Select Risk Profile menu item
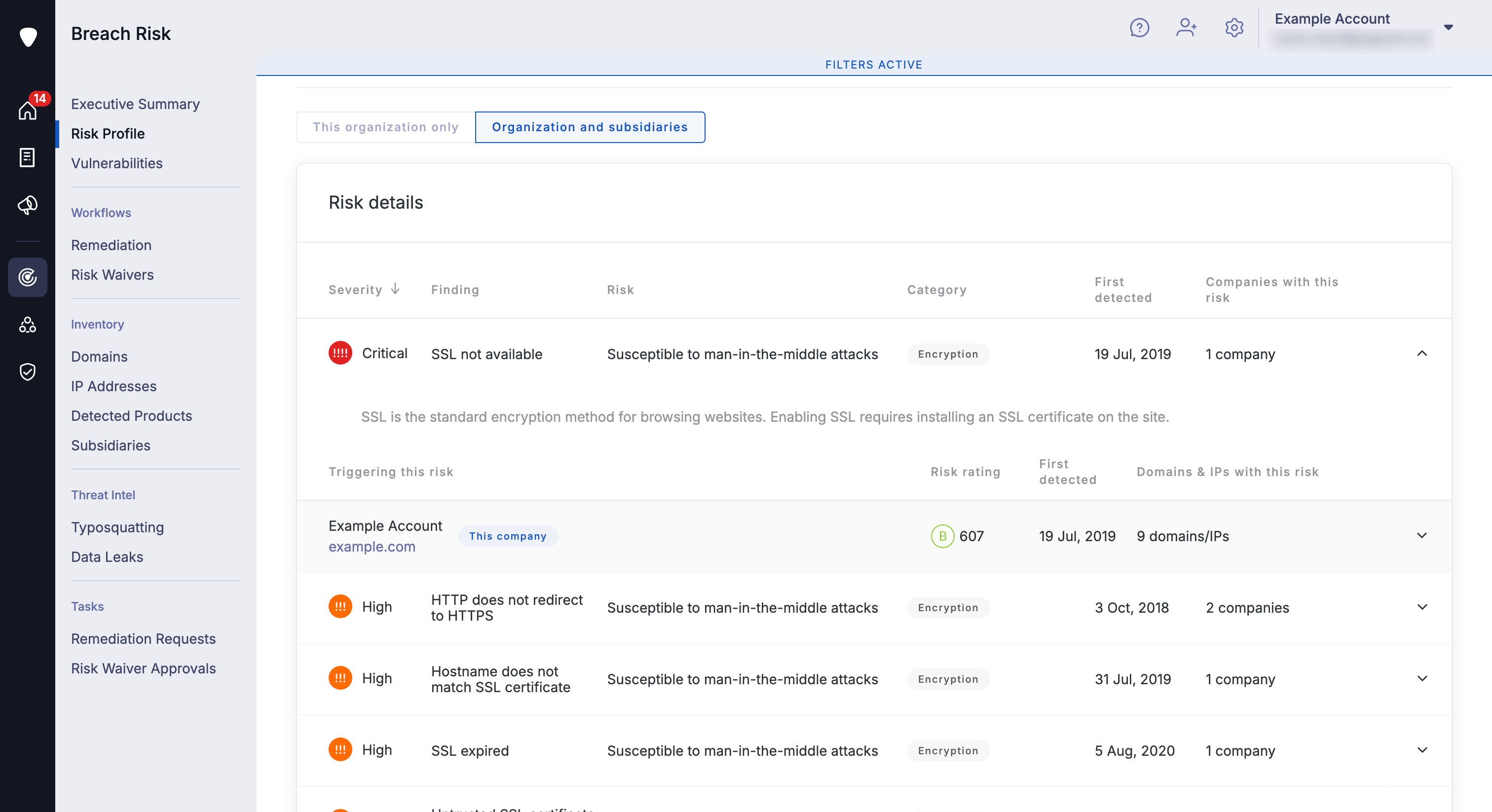This screenshot has height=812, width=1492. click(x=108, y=133)
